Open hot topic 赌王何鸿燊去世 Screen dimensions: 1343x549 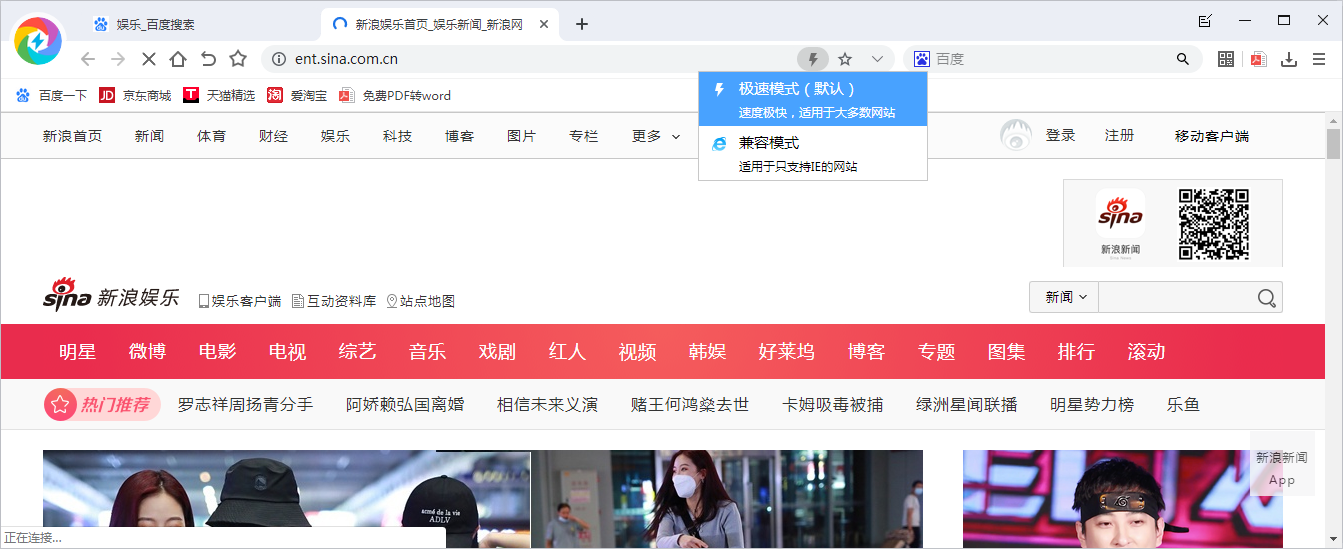point(690,405)
